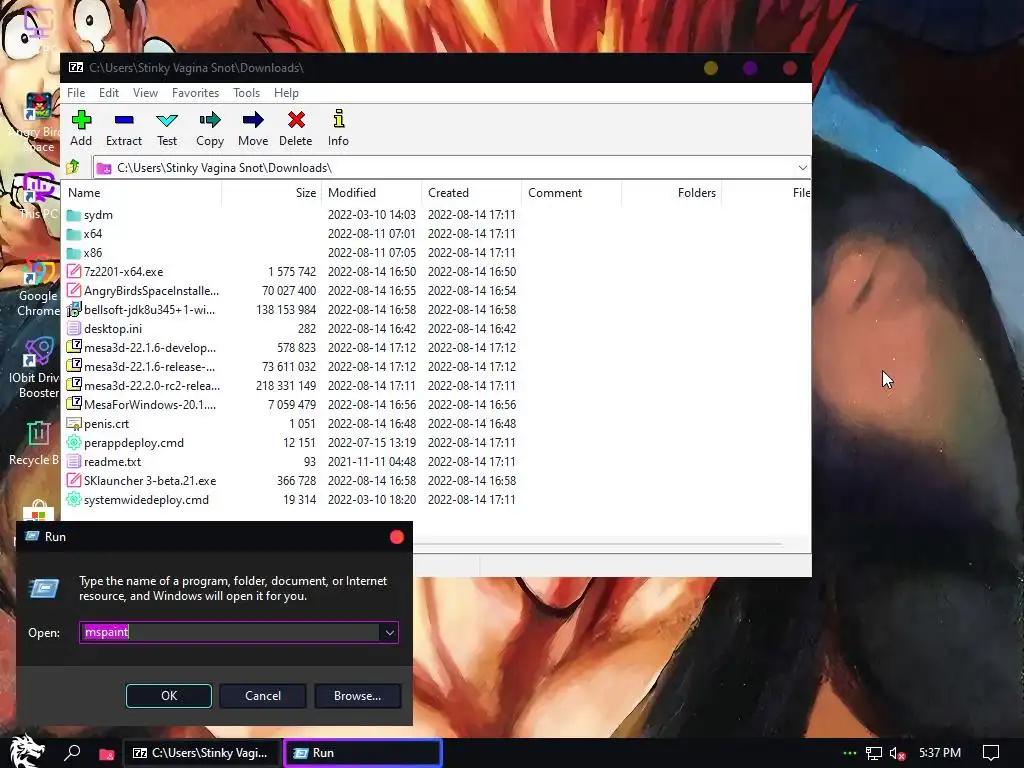Select mesa3d-22.1.6-release file row
1024x768 pixels.
click(x=291, y=366)
